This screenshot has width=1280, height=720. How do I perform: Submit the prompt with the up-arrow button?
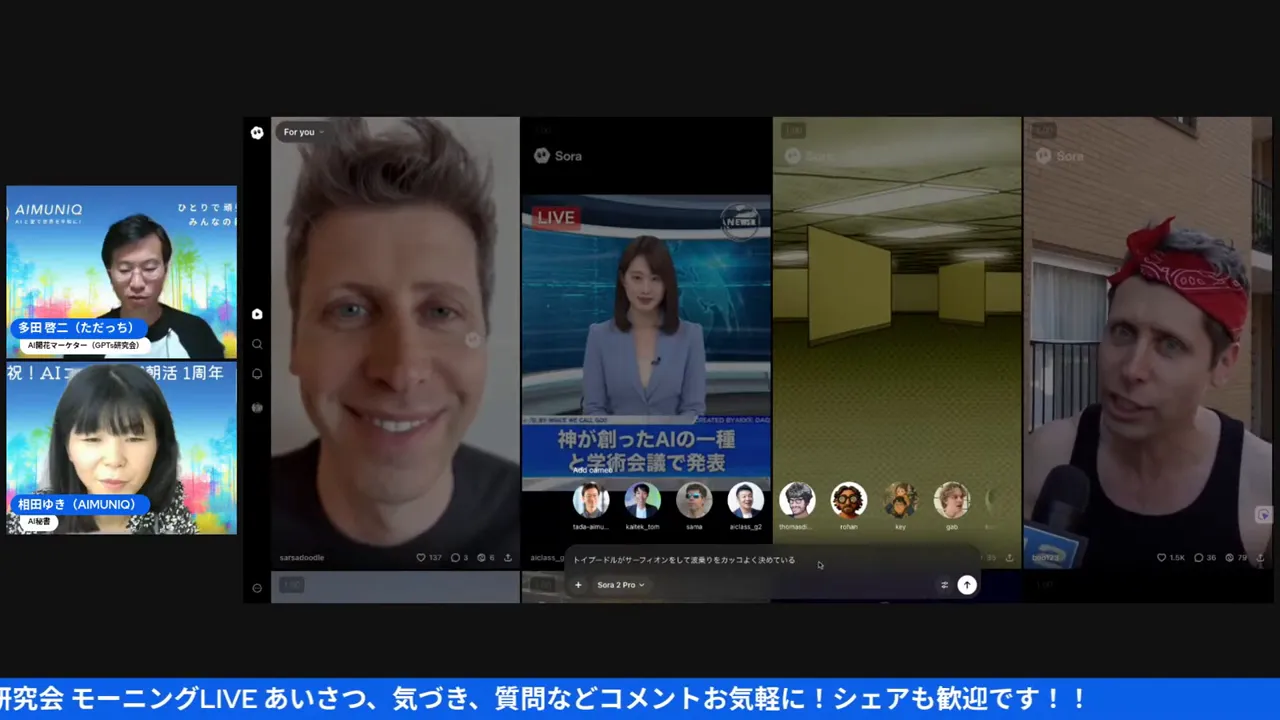[967, 585]
